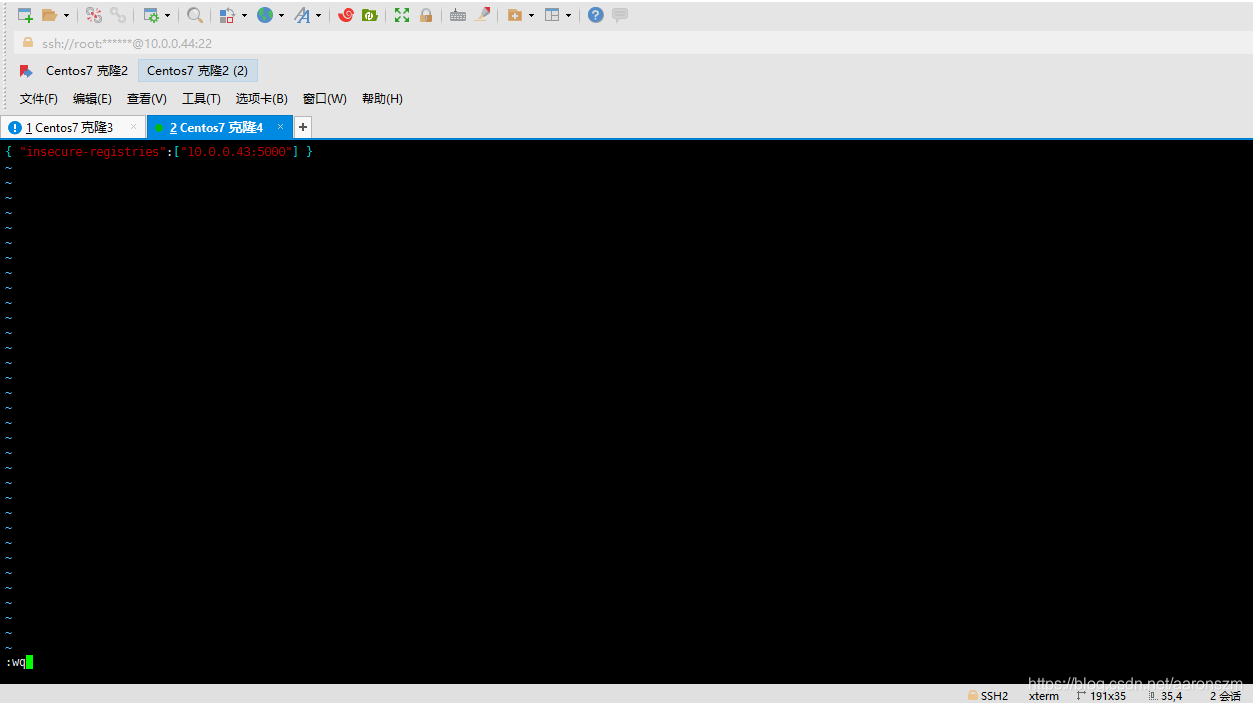
Task: Launch Xftp via red swirl icon
Action: [346, 15]
